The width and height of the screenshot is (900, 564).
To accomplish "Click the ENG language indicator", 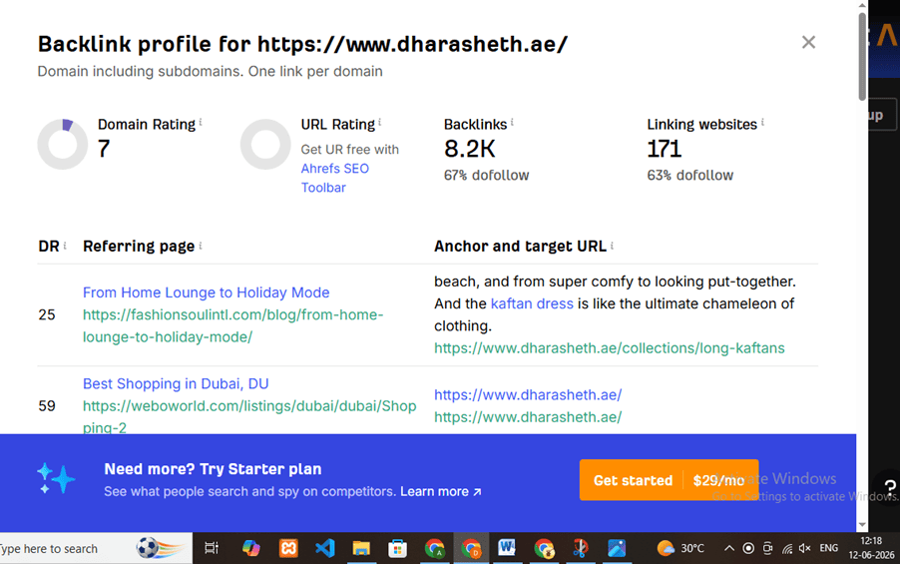I will coord(828,549).
